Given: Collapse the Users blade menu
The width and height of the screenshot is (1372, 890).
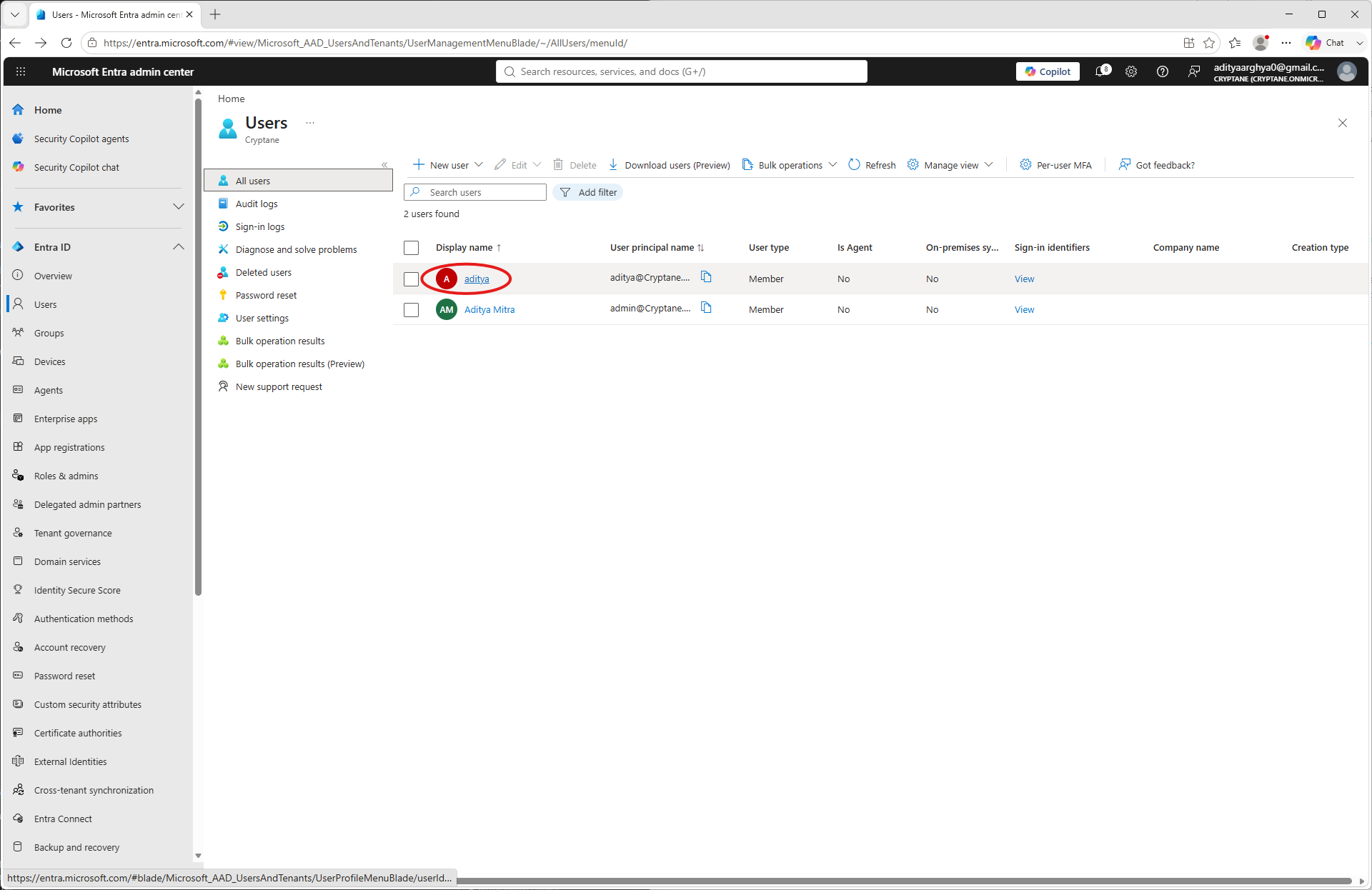Looking at the screenshot, I should pos(384,165).
